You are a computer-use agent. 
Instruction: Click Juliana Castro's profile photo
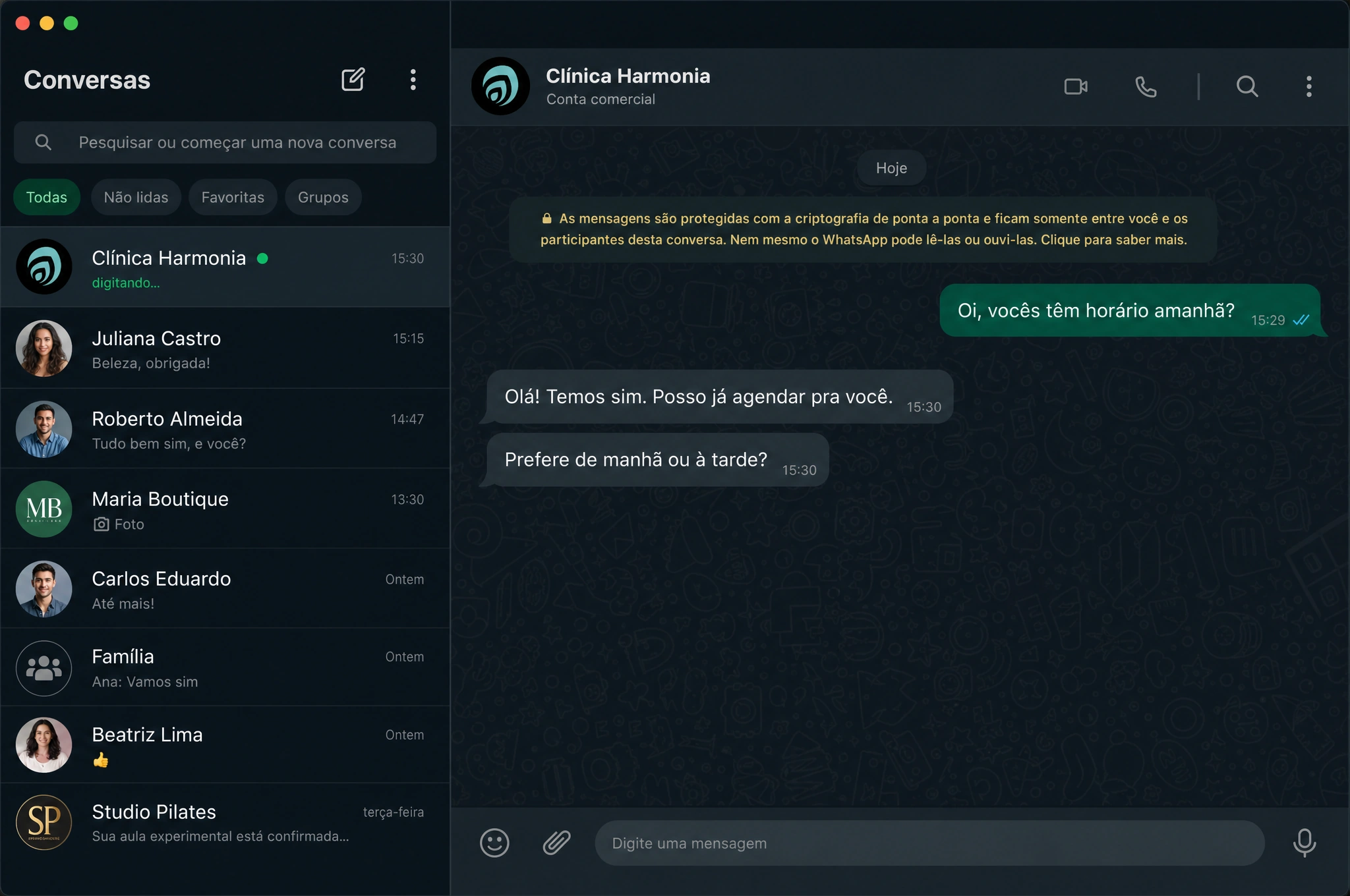44,349
